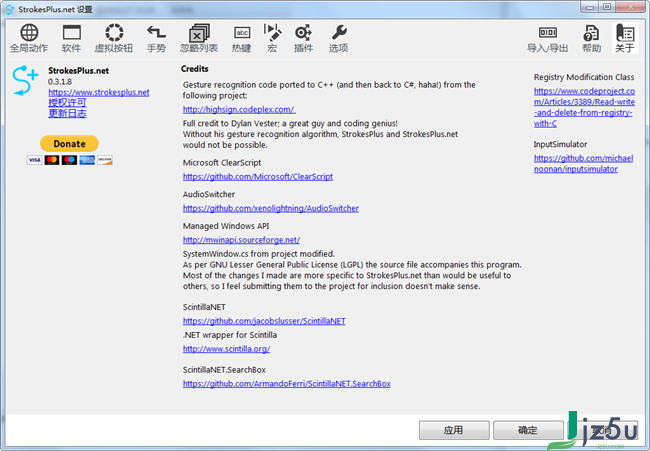Screen dimensions: 650x451
Task: Minimize the StrokesPlus.net settings window
Action: [589, 7]
